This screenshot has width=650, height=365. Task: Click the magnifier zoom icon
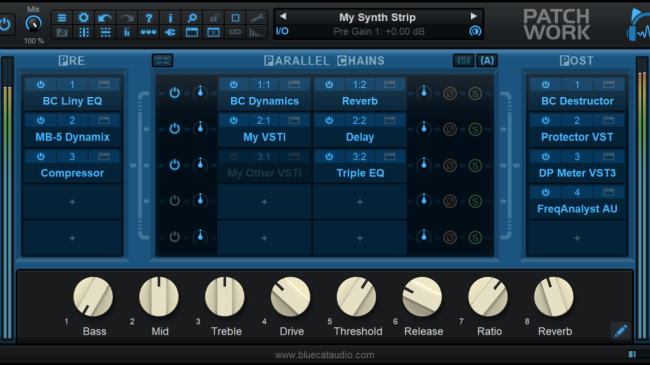pos(192,18)
